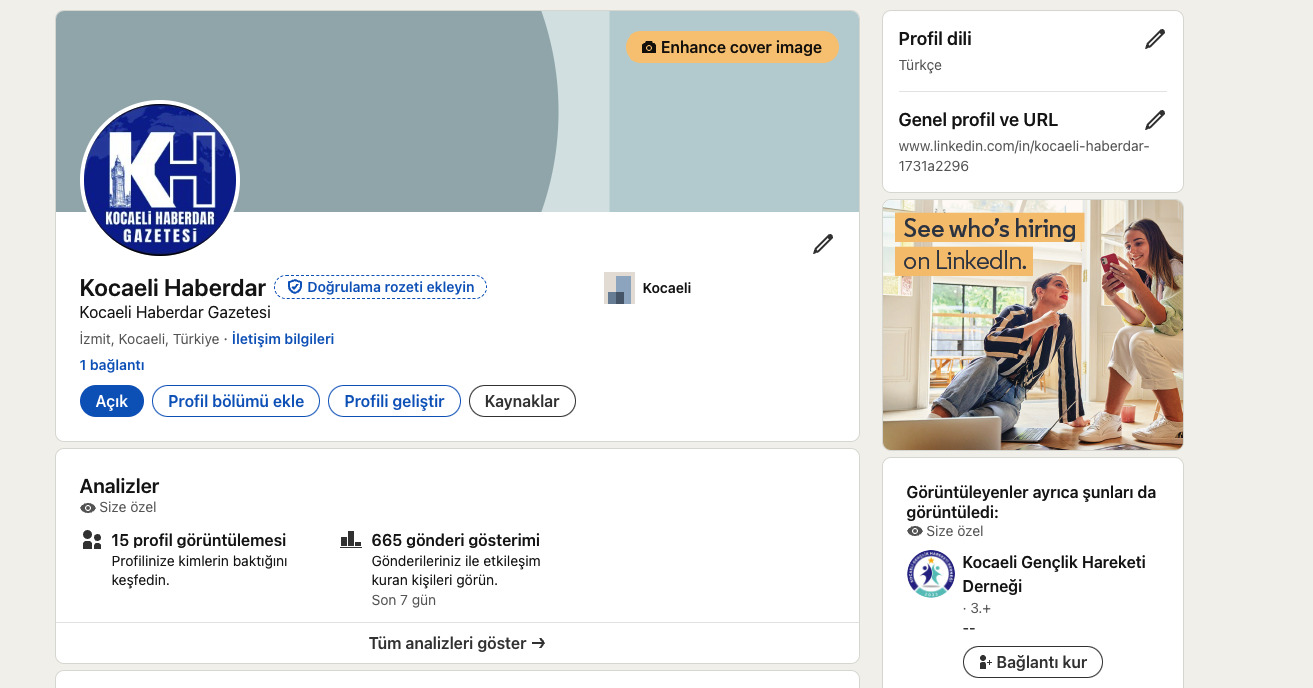Select the Kocaeli Haberdar profile photo
1313x688 pixels.
(159, 180)
